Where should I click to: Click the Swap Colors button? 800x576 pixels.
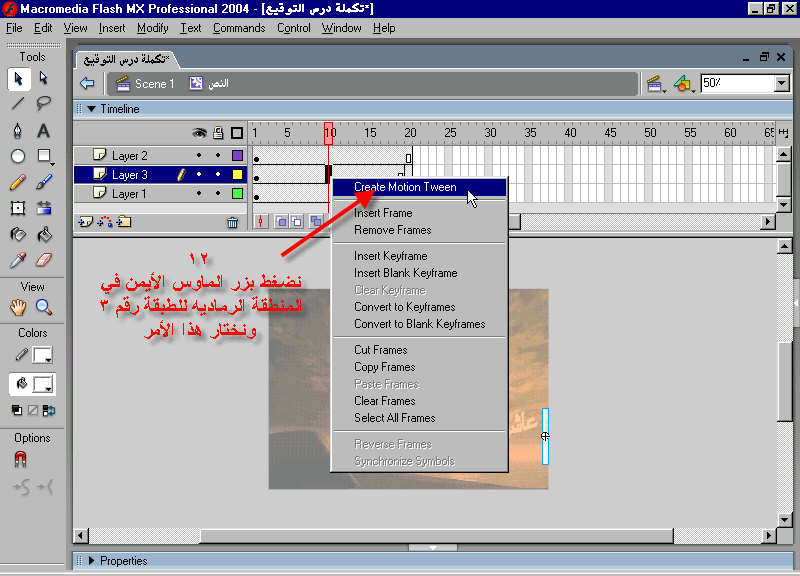pos(49,410)
